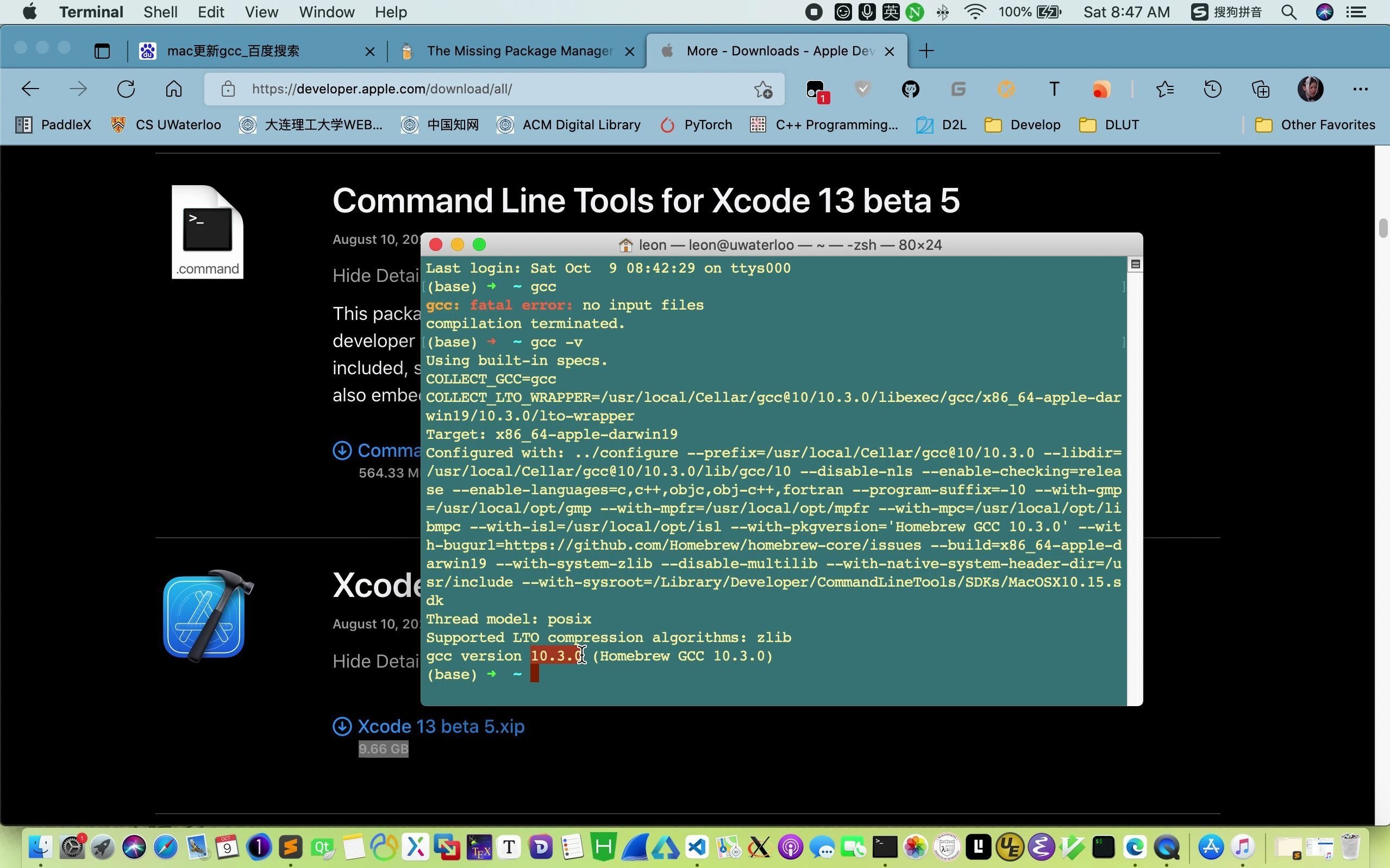Open the PaddleX bookmark
This screenshot has height=868, width=1390.
(x=53, y=124)
